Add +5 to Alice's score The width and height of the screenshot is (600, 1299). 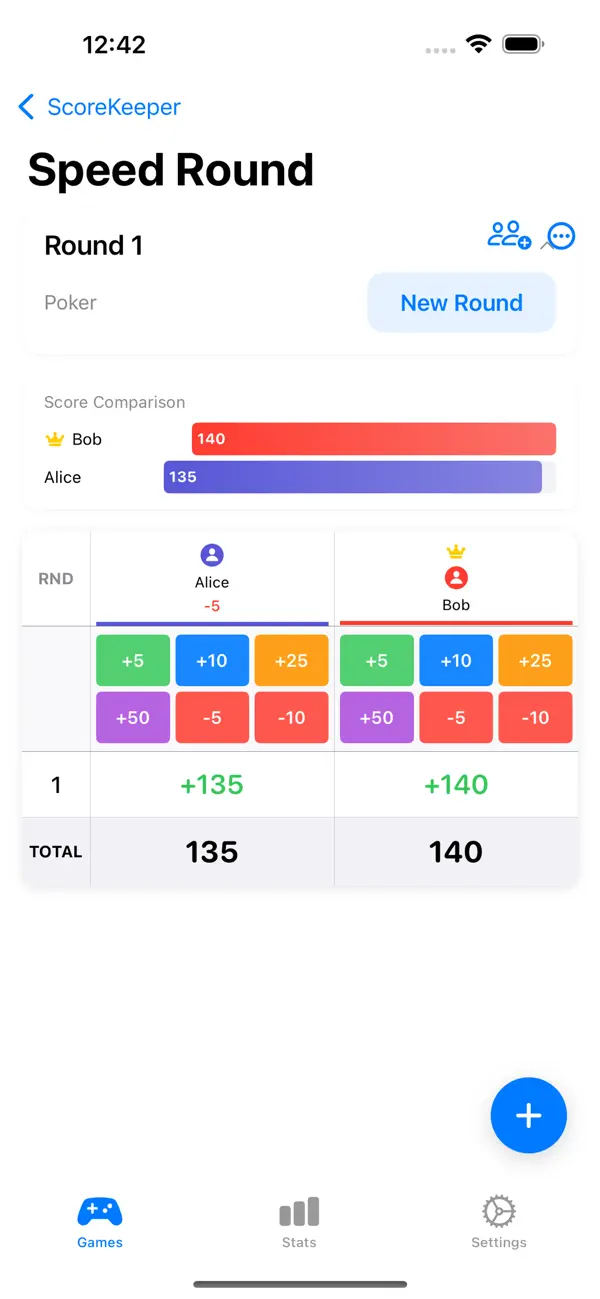[133, 661]
